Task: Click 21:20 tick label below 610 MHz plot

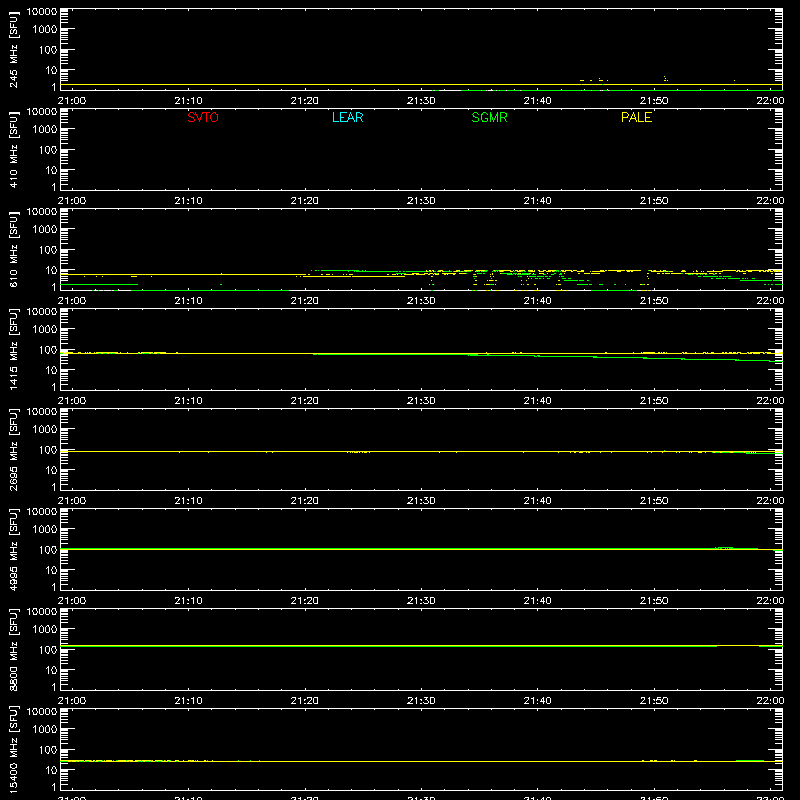Action: (305, 301)
